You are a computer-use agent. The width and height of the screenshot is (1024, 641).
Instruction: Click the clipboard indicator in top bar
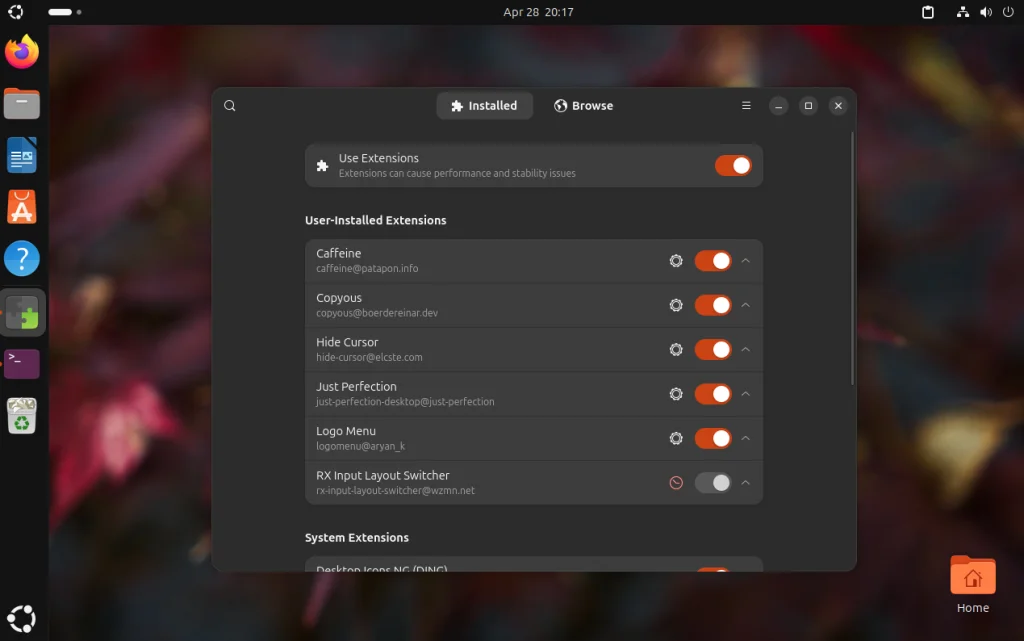pyautogui.click(x=927, y=12)
